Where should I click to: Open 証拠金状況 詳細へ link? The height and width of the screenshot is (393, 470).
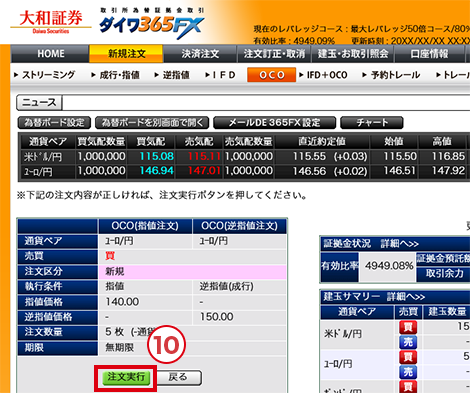399,244
